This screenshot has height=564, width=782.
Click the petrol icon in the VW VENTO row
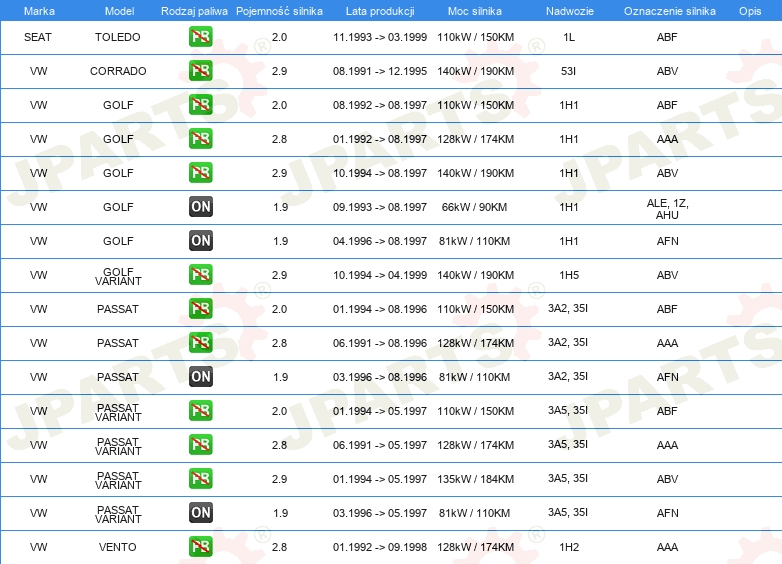click(200, 547)
